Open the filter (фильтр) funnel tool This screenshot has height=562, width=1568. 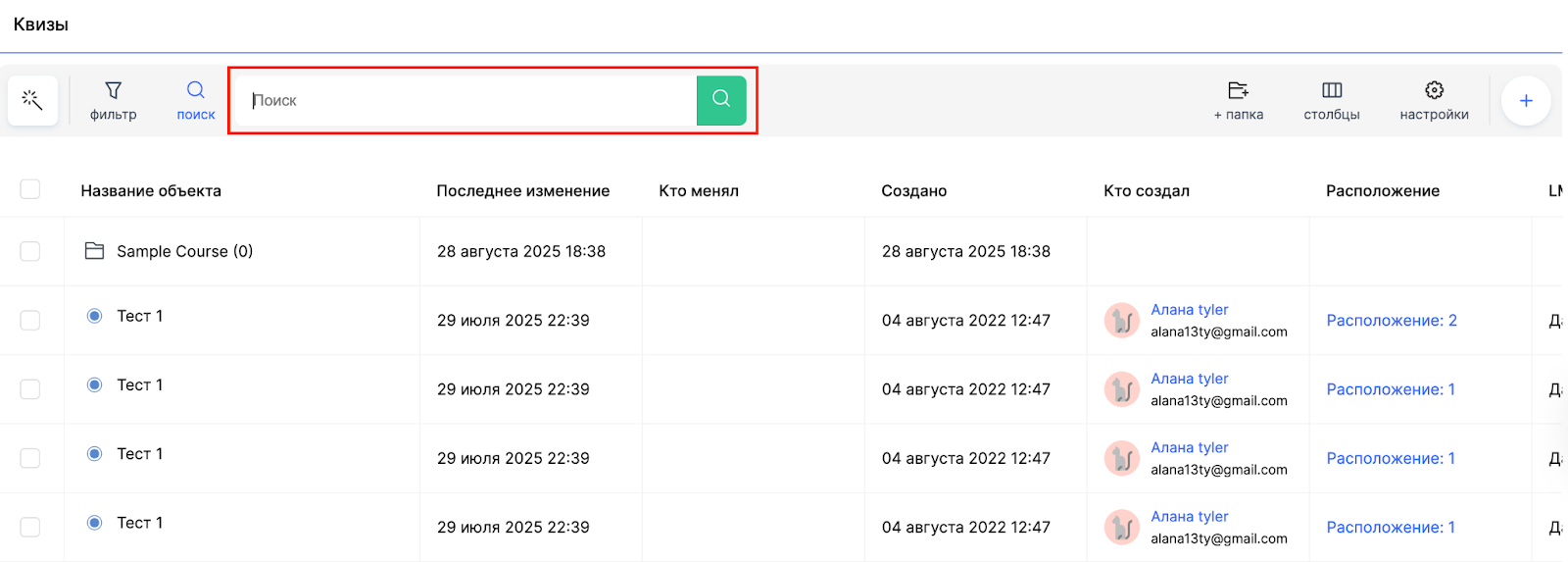[x=114, y=100]
